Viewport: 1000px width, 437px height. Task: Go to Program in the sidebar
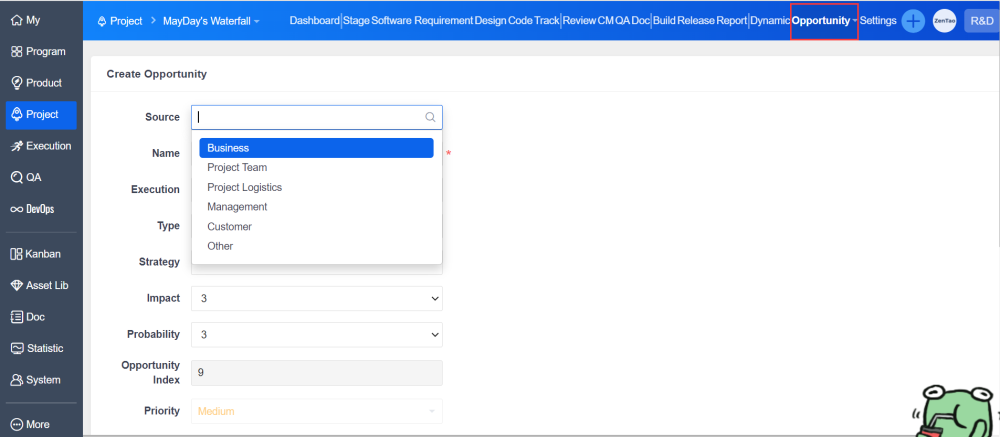point(38,51)
